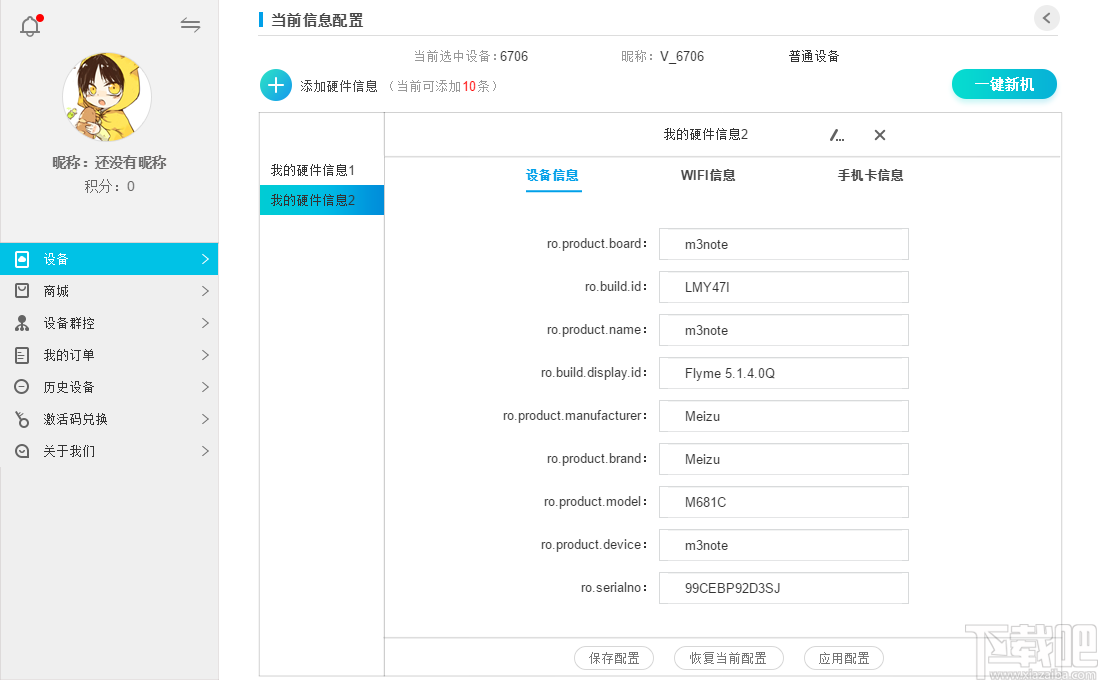Screen dimensions: 1100x680
Task: Click the sidebar collapse arrows icon
Action: point(190,25)
